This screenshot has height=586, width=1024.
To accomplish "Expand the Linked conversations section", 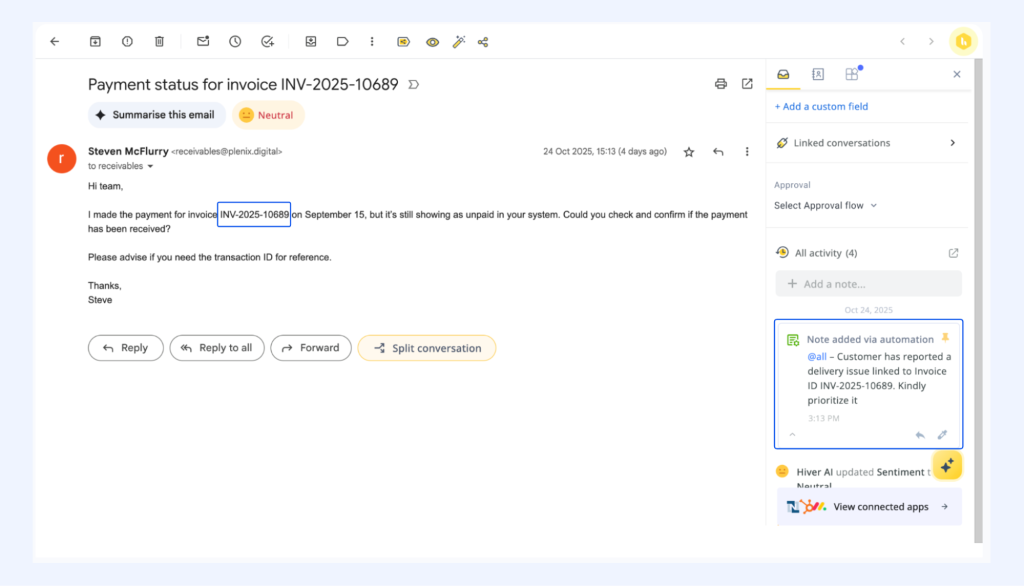I will (952, 143).
